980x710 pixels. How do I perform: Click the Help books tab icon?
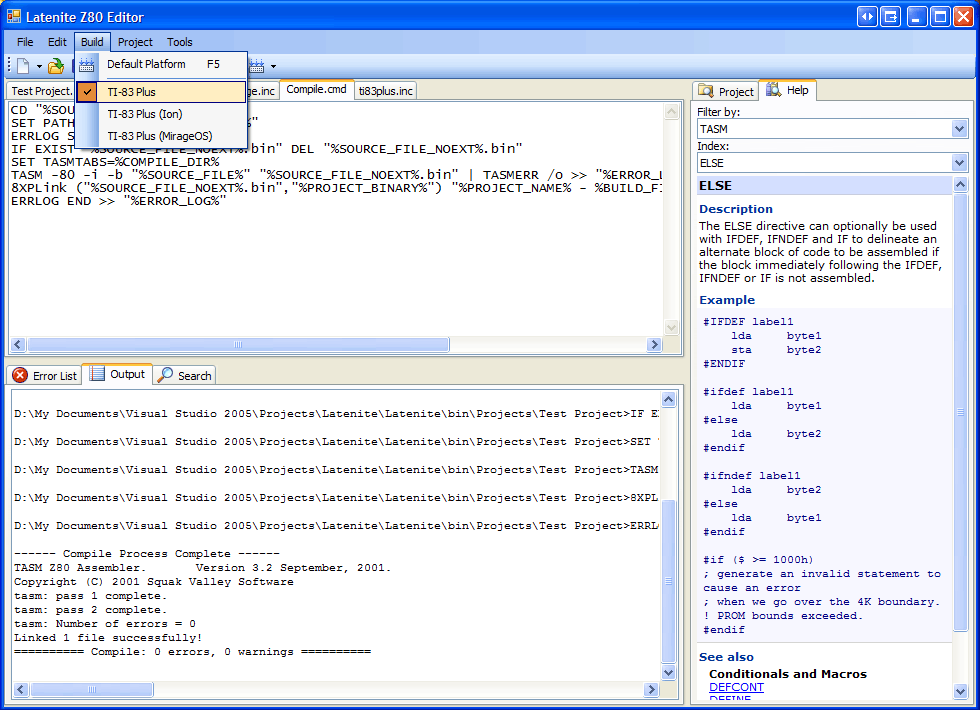coord(774,90)
